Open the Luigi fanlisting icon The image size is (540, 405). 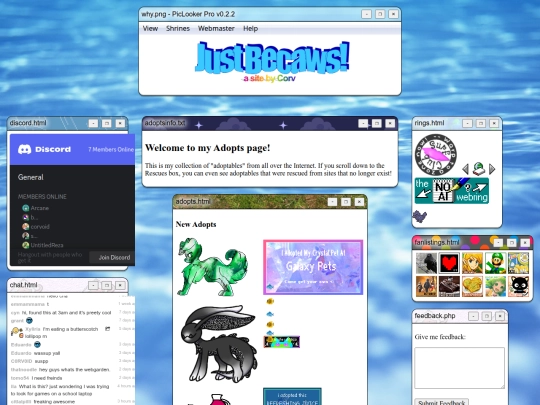pyautogui.click(x=495, y=263)
